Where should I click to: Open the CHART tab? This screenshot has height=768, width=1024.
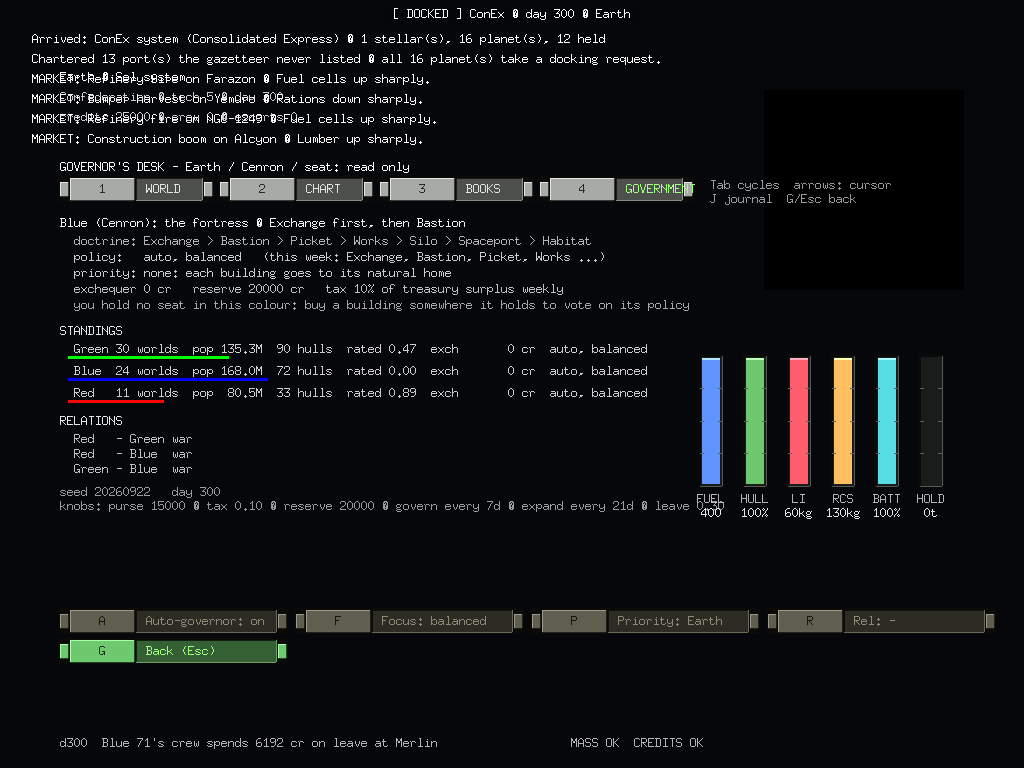pos(296,189)
